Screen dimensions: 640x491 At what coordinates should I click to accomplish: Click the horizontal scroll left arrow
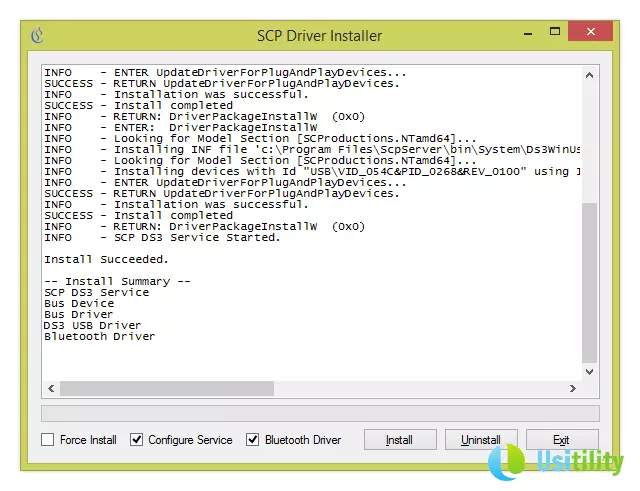(49, 388)
